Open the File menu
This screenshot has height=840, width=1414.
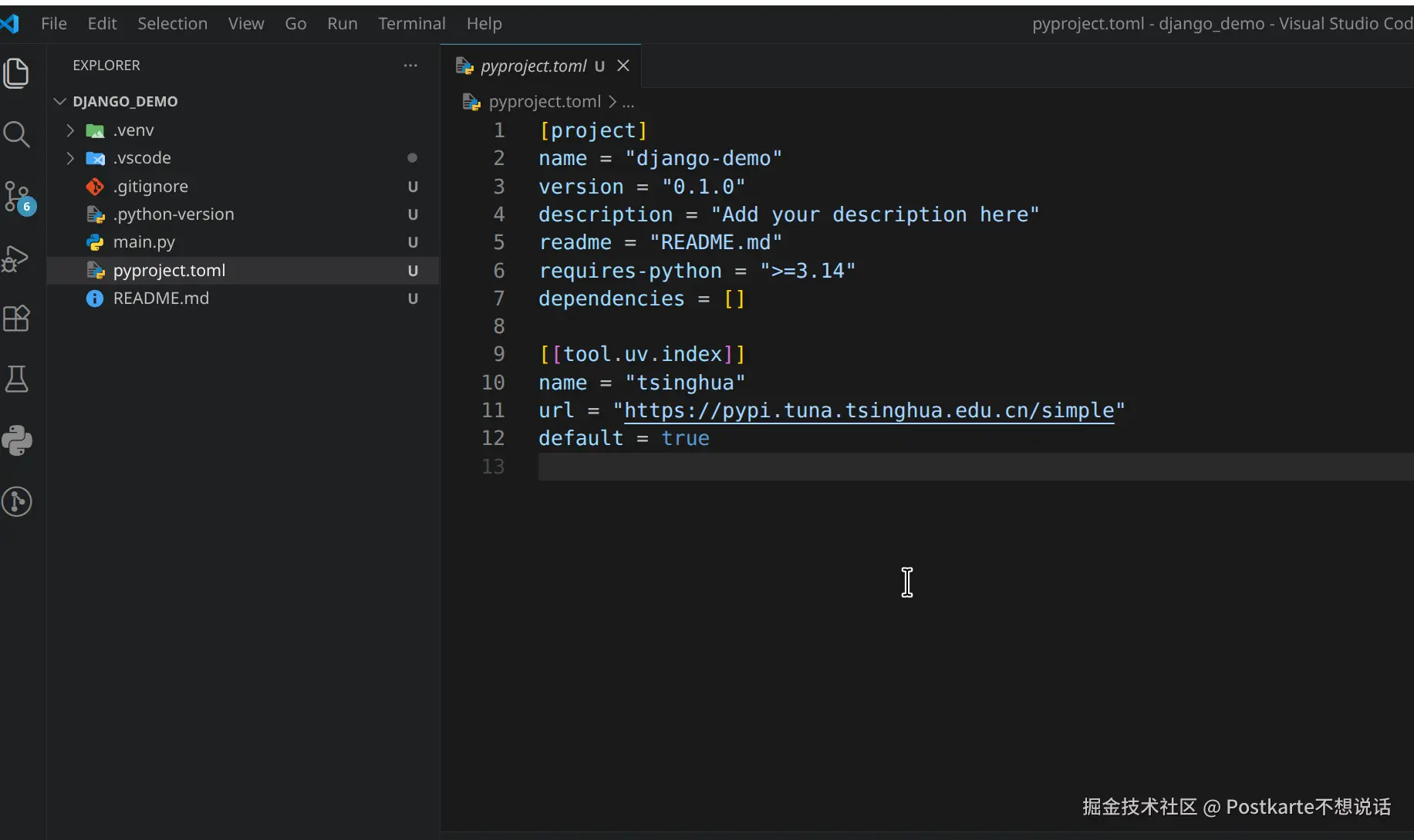54,24
